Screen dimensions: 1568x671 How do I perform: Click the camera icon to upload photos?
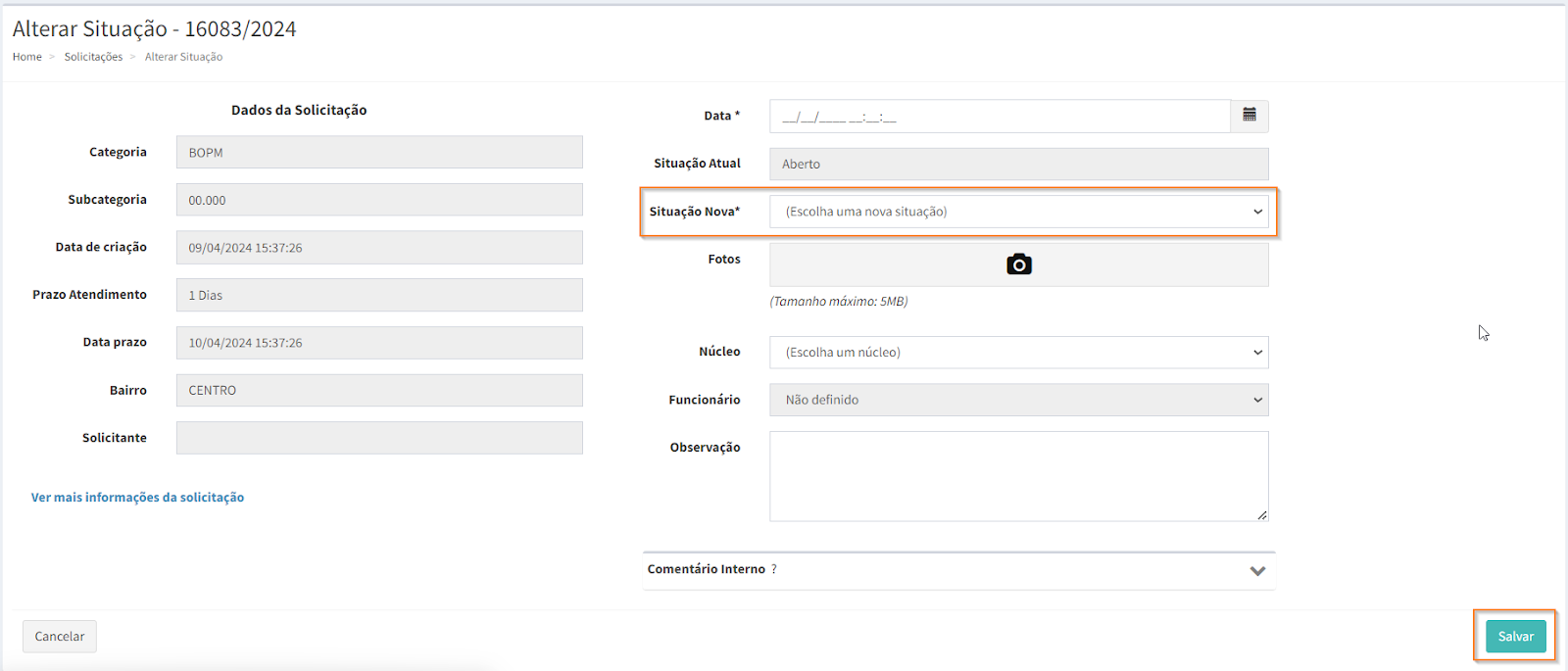[x=1019, y=264]
